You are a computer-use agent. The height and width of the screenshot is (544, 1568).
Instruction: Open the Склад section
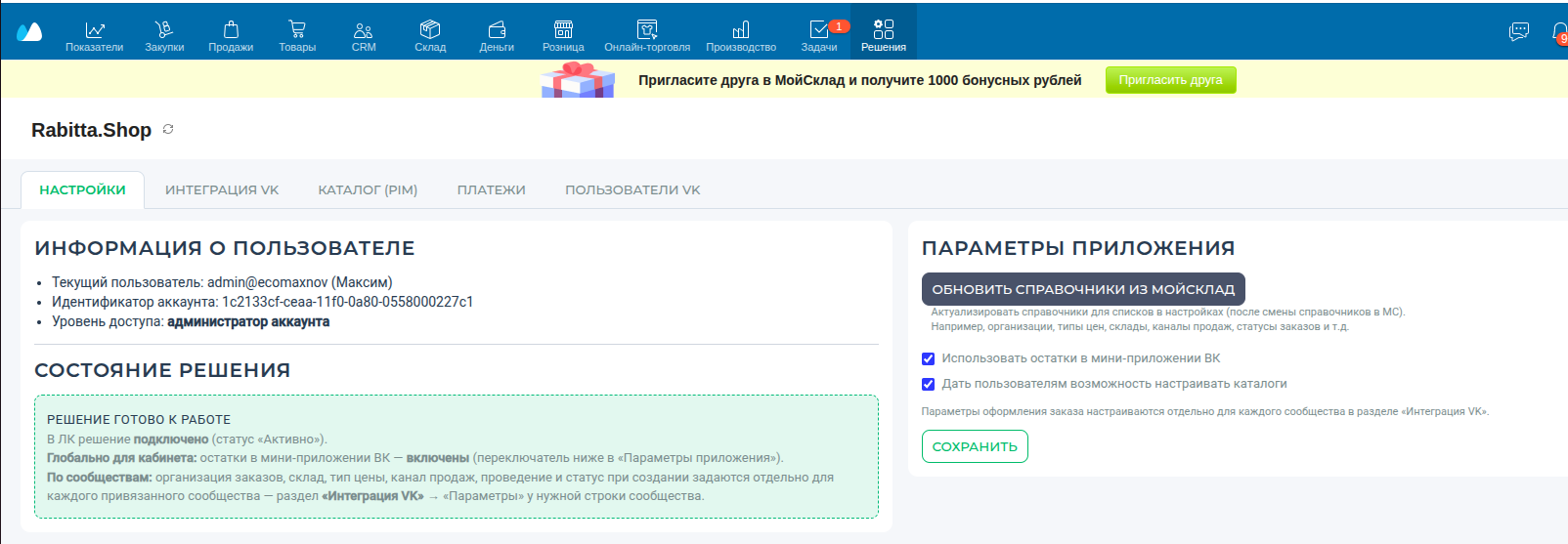pos(430,36)
